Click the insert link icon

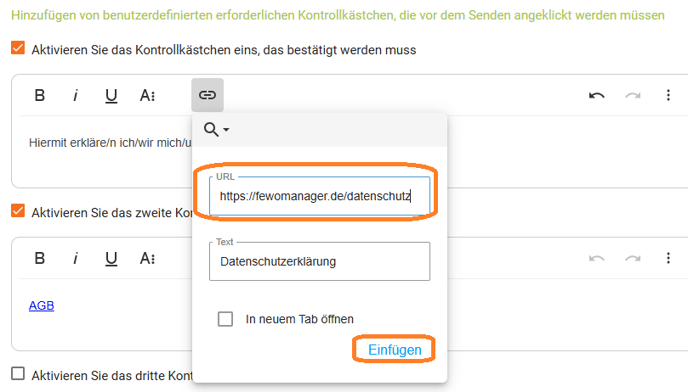click(x=208, y=95)
